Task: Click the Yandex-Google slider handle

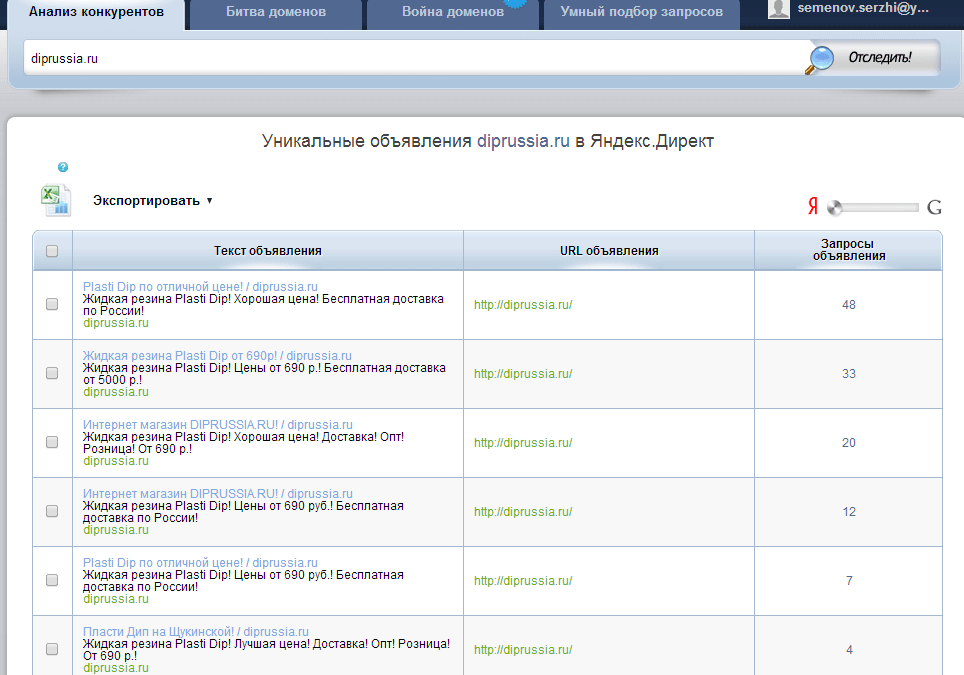Action: pos(835,208)
